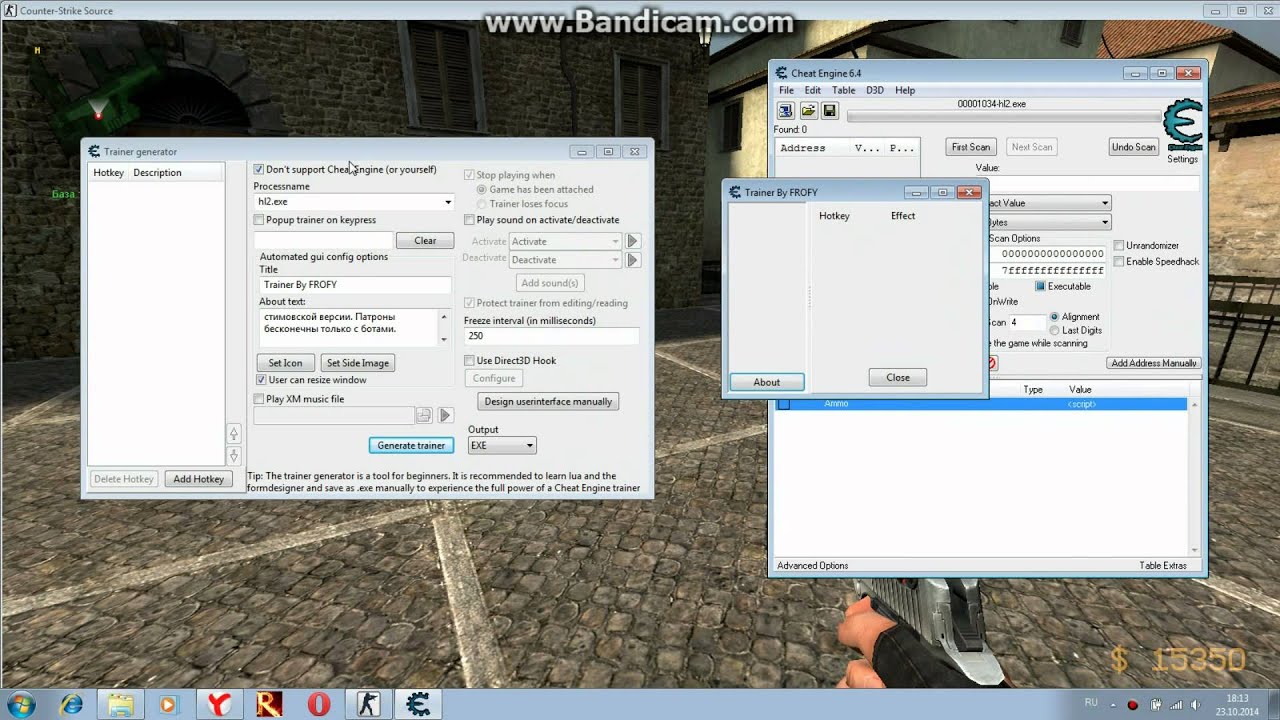
Task: Move hotkey up with the up arrow
Action: click(234, 433)
